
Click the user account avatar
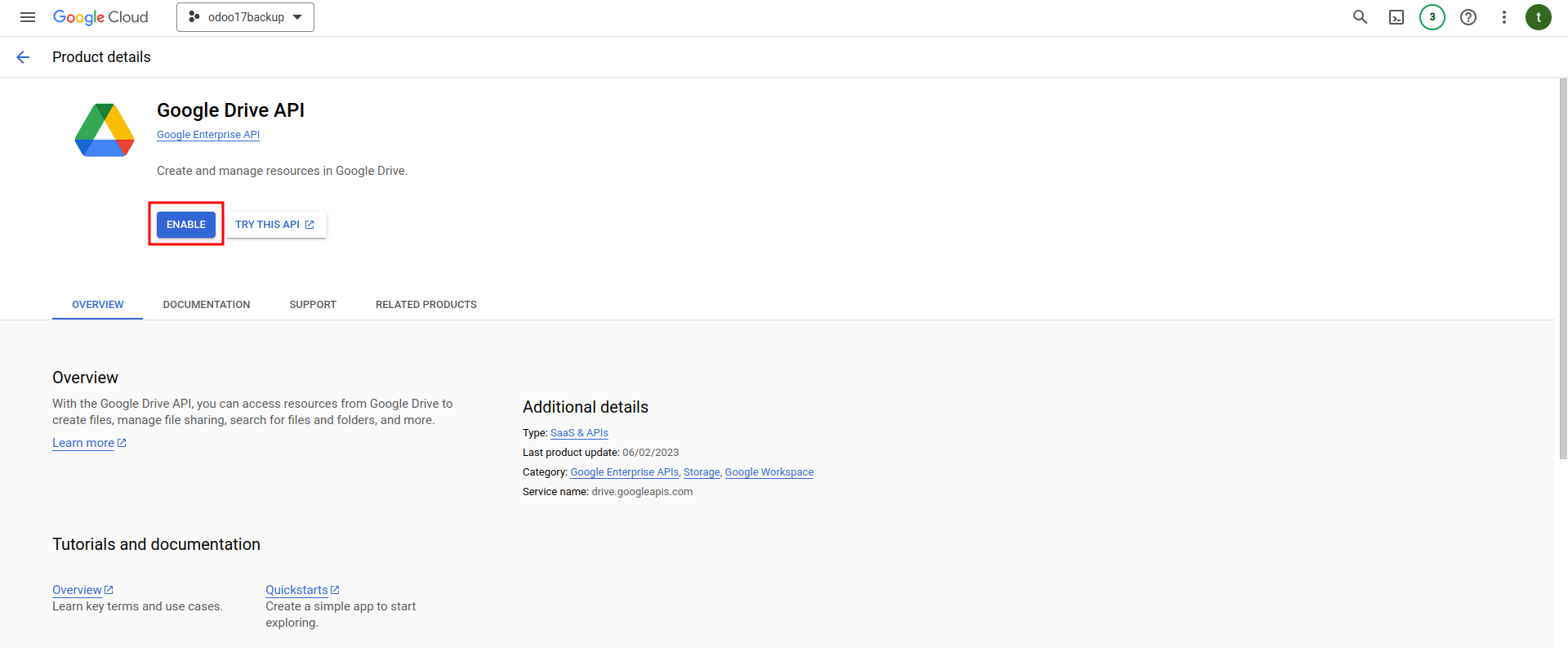tap(1538, 17)
